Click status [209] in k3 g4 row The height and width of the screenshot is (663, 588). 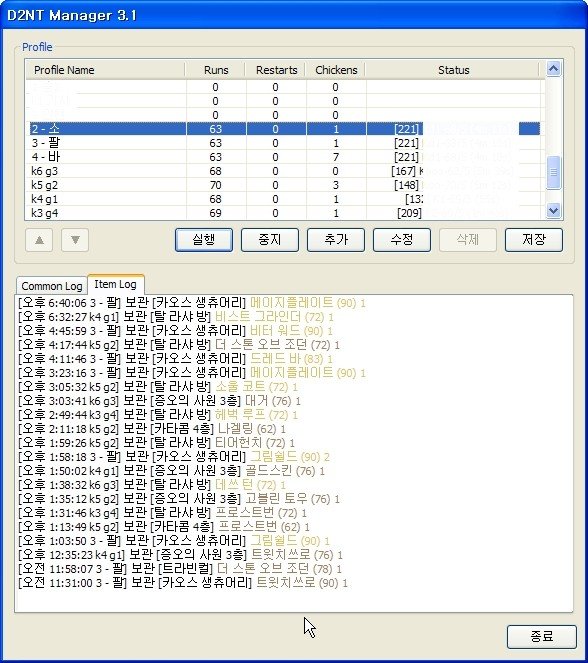(x=409, y=213)
